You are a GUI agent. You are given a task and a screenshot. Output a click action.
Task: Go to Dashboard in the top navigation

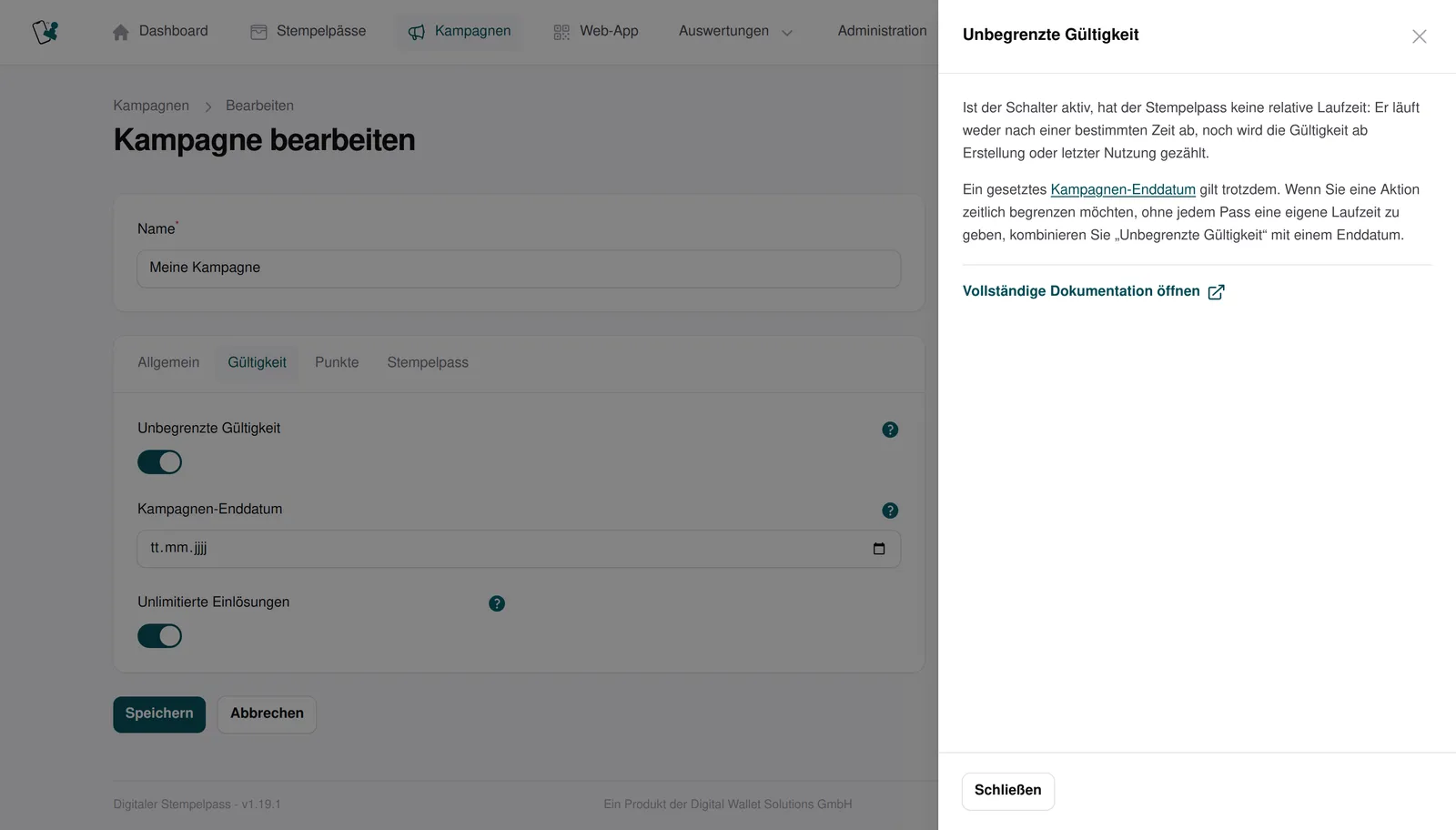(160, 31)
